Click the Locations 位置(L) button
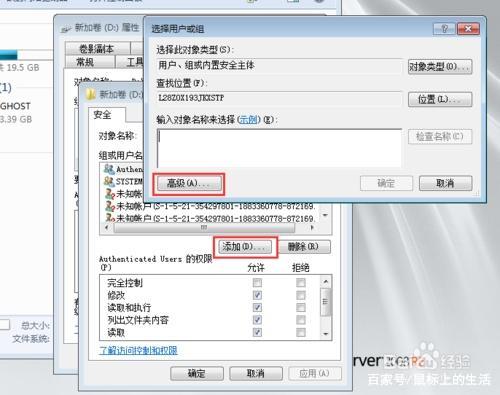 pyautogui.click(x=440, y=99)
